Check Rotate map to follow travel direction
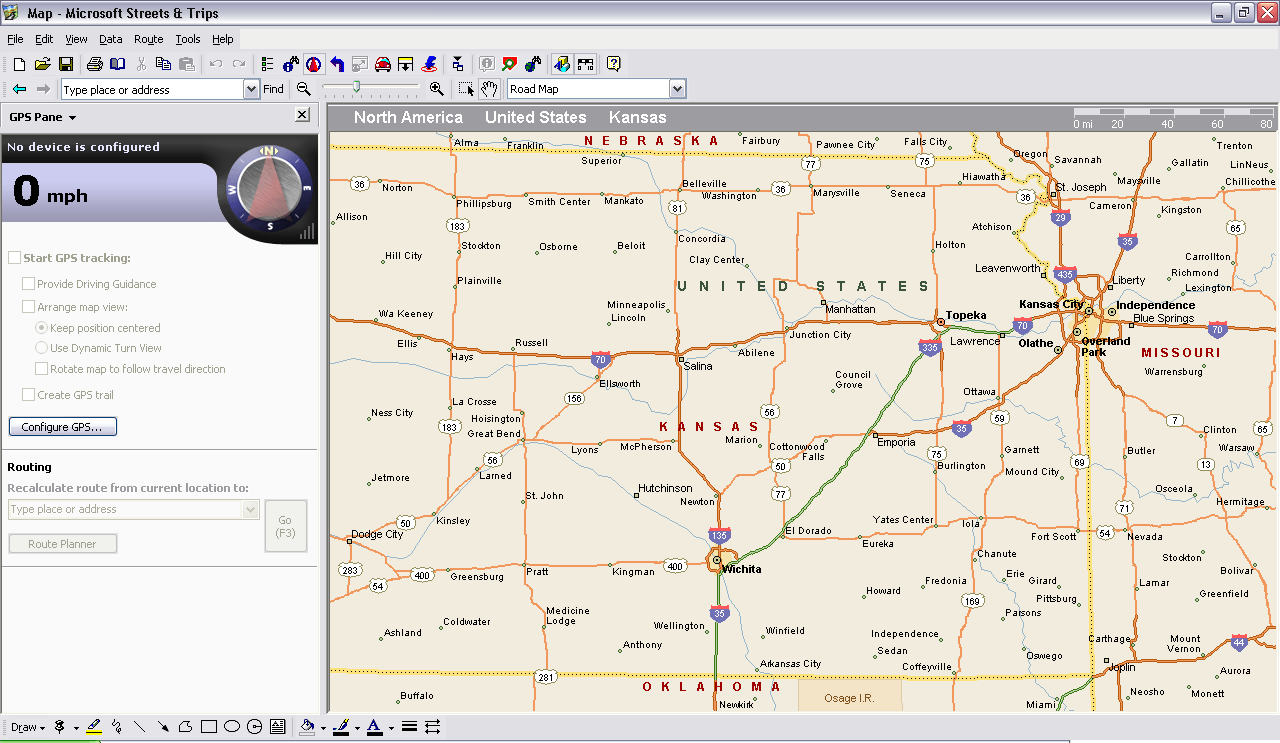1280x743 pixels. pyautogui.click(x=42, y=369)
